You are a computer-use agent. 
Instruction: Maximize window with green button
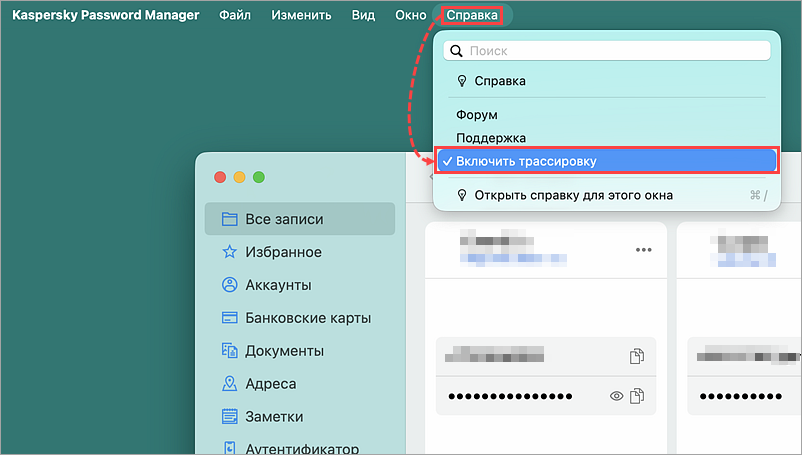[259, 177]
